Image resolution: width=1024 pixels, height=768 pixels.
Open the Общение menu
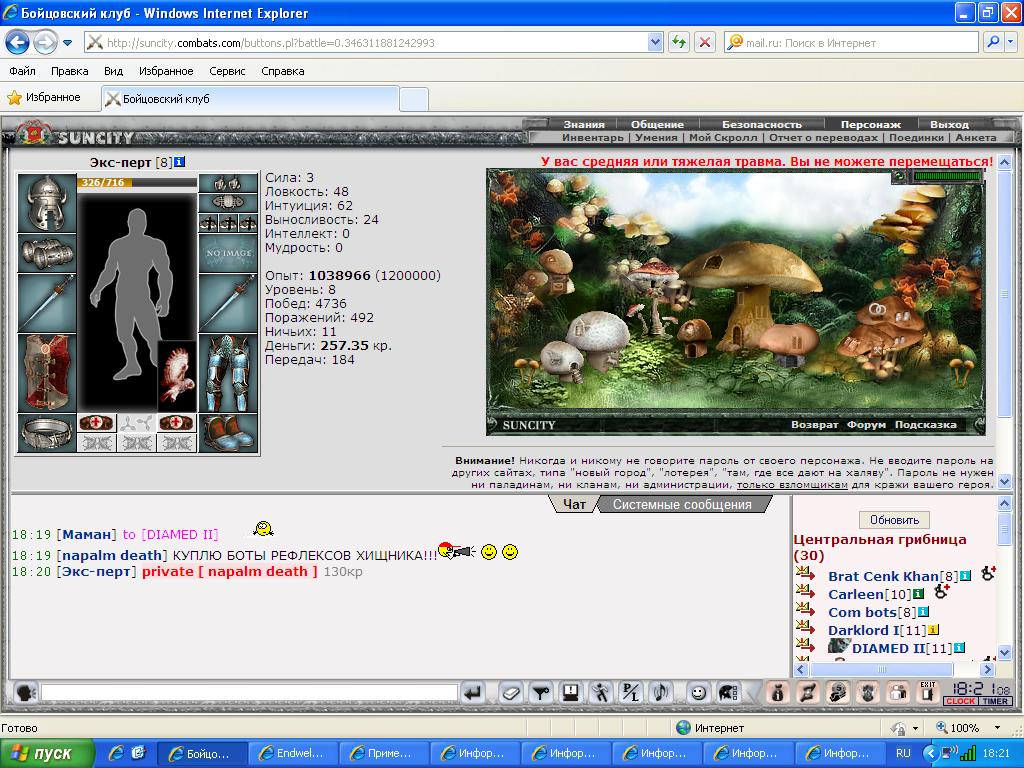tap(657, 124)
